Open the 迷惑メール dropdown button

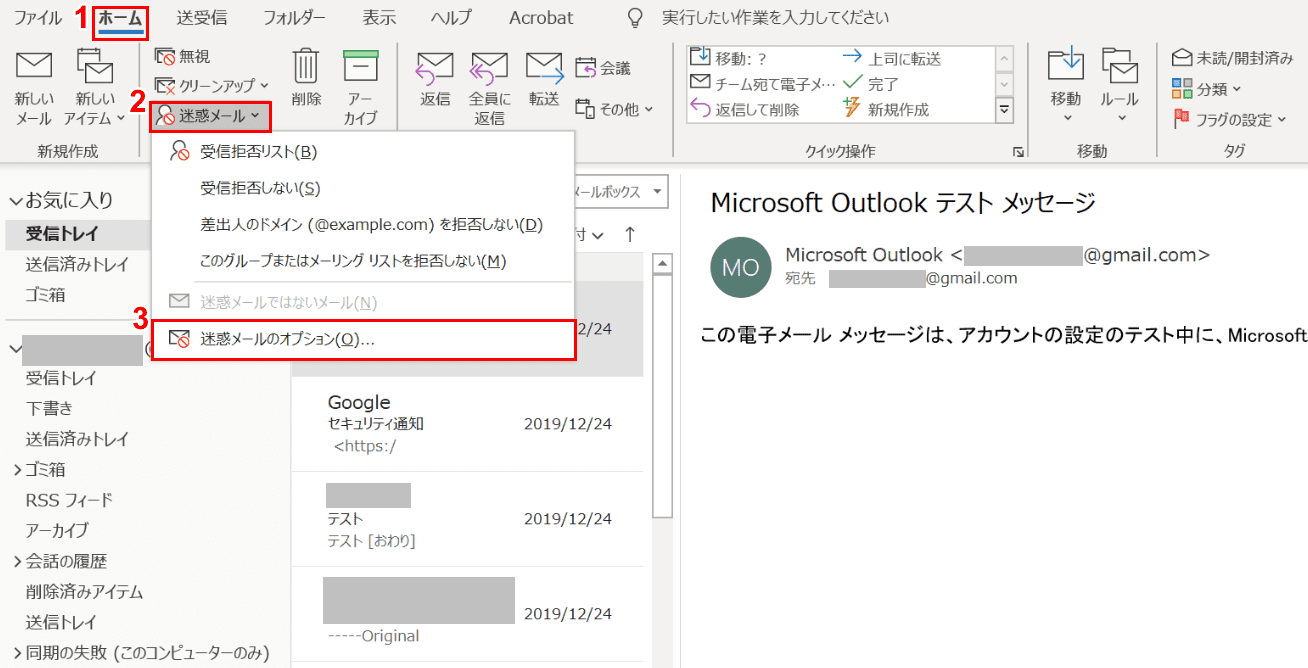(210, 116)
